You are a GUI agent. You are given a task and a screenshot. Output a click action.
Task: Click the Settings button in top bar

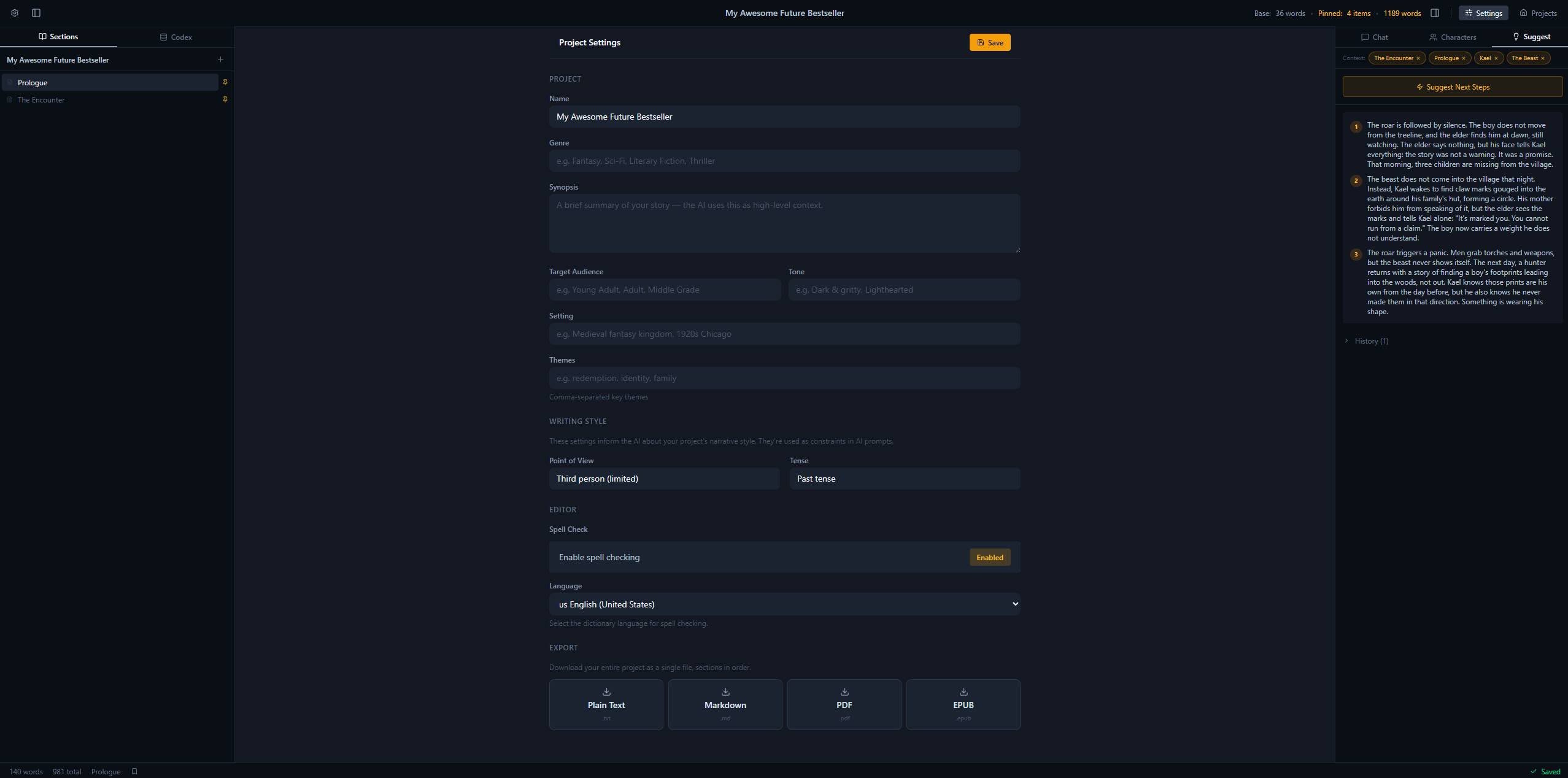(1483, 13)
